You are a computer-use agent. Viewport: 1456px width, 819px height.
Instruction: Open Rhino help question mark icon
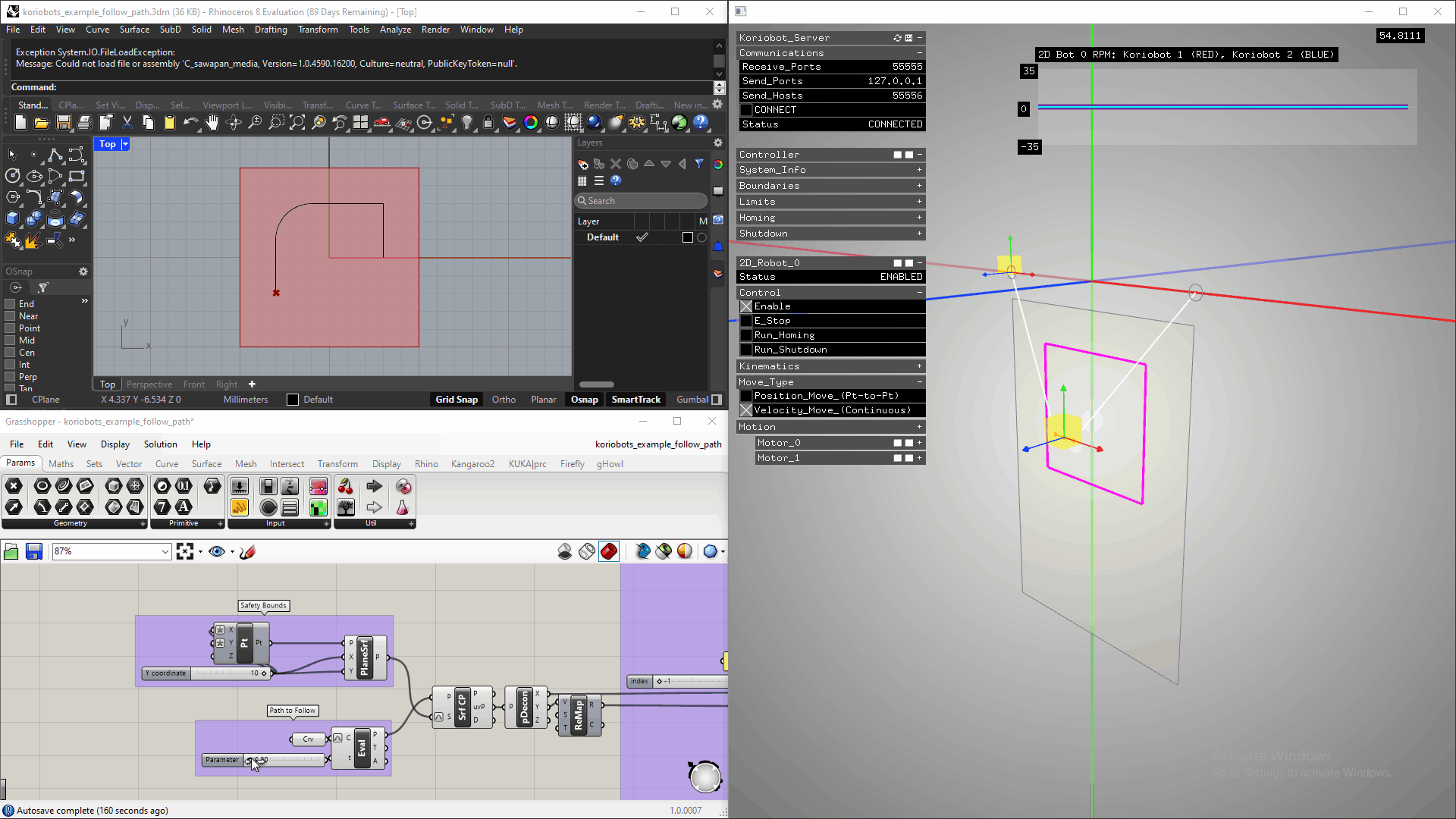[700, 122]
